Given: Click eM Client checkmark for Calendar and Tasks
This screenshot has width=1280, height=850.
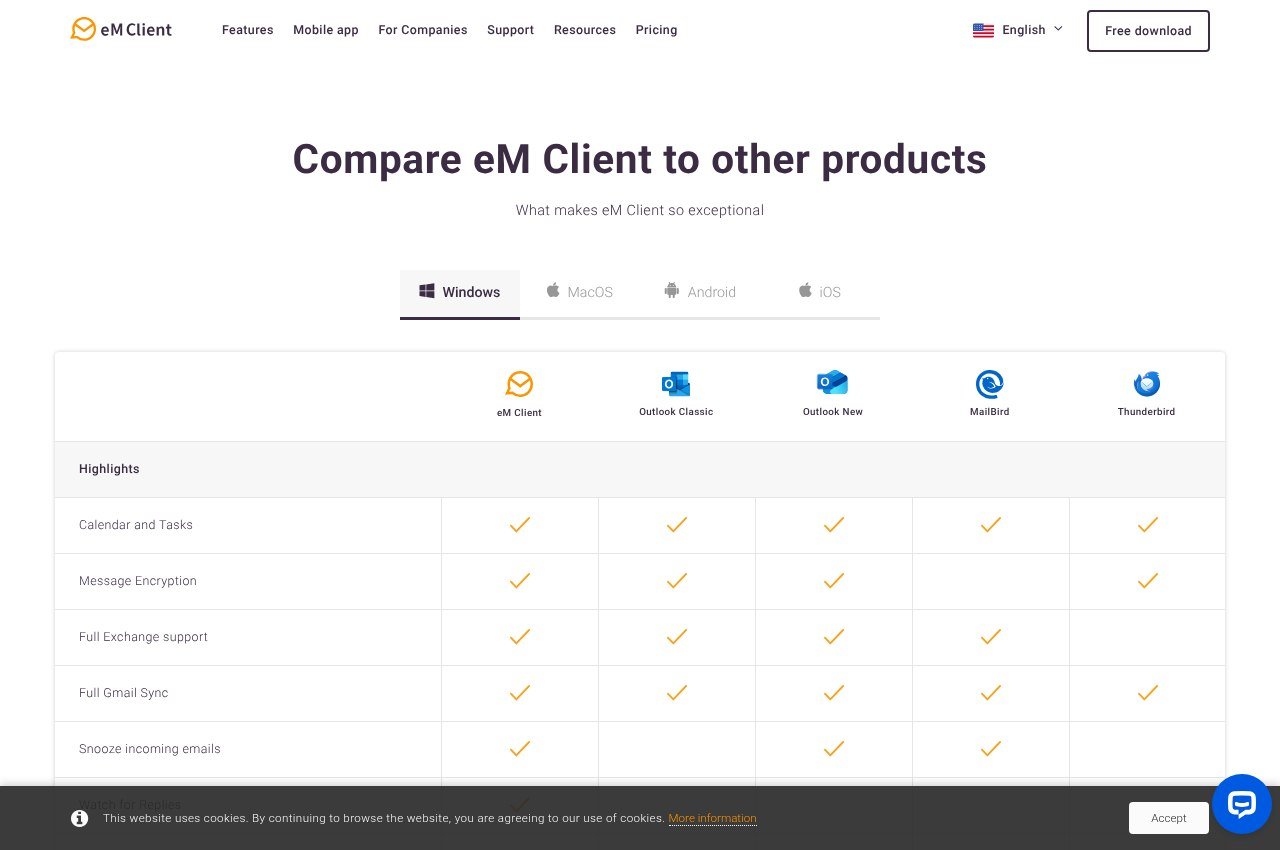Looking at the screenshot, I should tap(519, 524).
